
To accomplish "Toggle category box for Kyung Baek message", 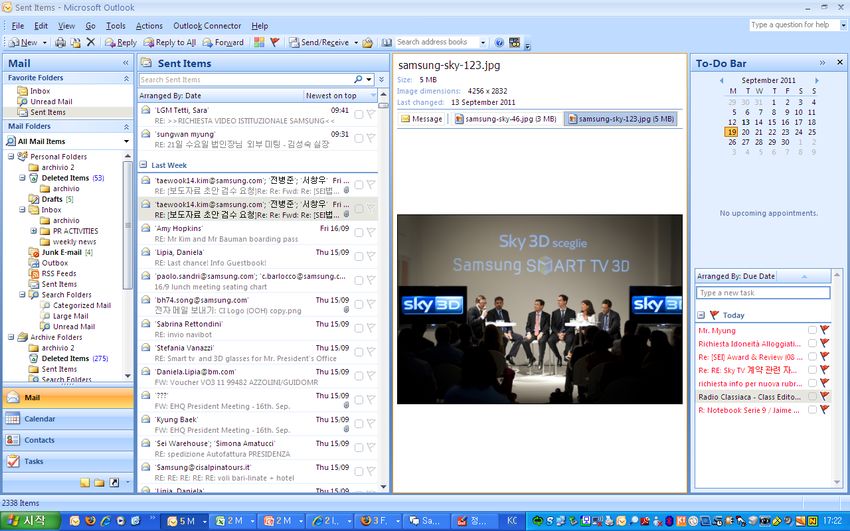I will (x=358, y=424).
